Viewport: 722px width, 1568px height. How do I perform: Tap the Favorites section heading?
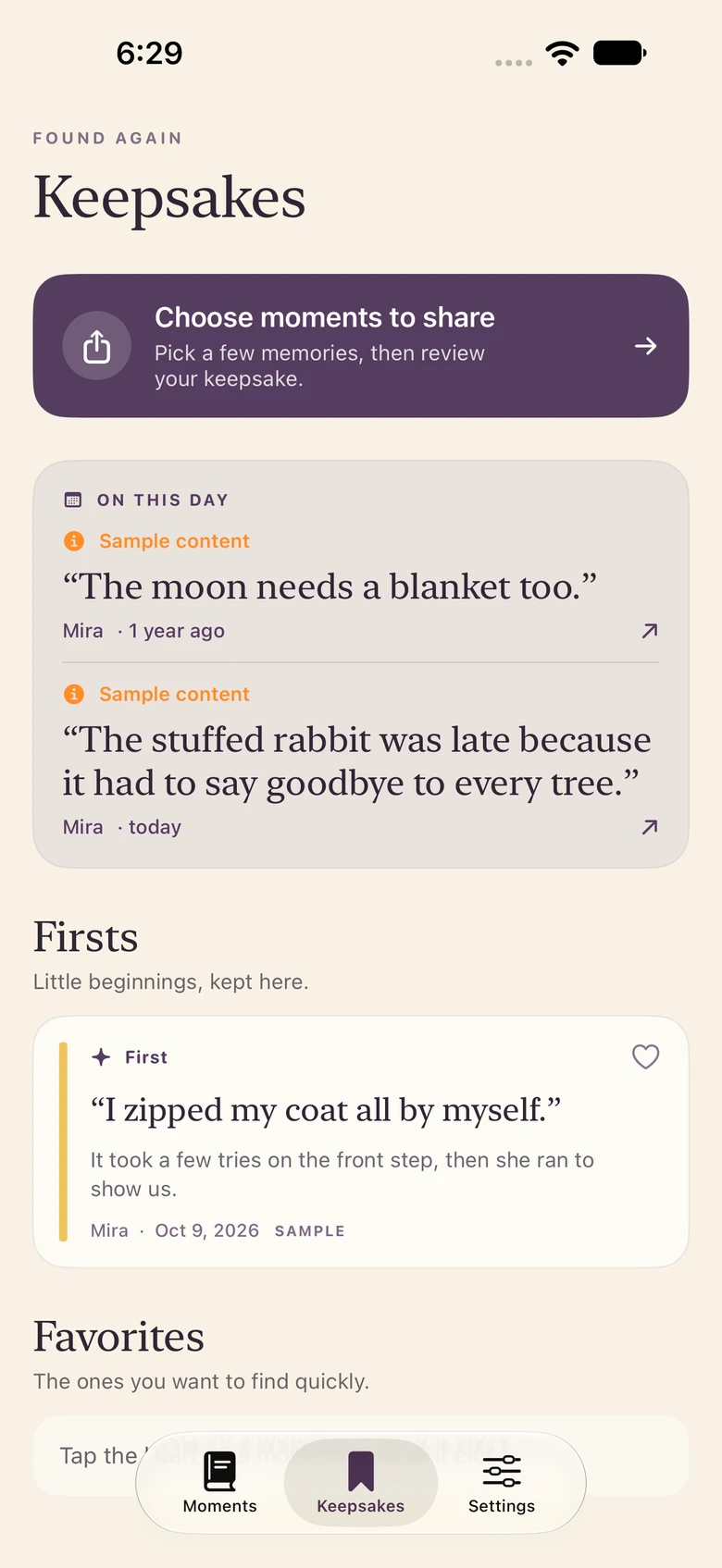click(x=118, y=1337)
